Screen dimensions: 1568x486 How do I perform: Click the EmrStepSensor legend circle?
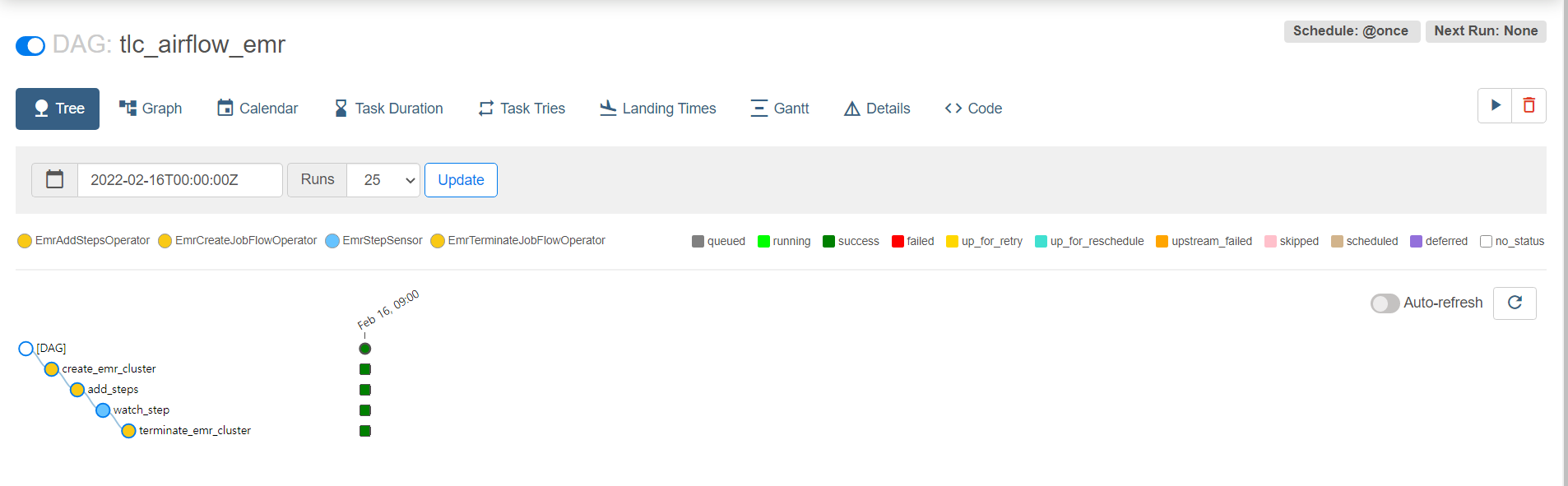point(332,240)
